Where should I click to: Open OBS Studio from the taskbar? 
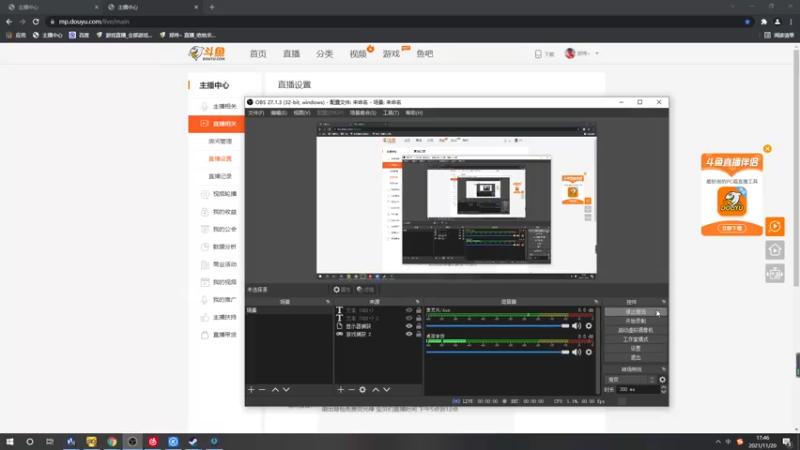[x=132, y=441]
